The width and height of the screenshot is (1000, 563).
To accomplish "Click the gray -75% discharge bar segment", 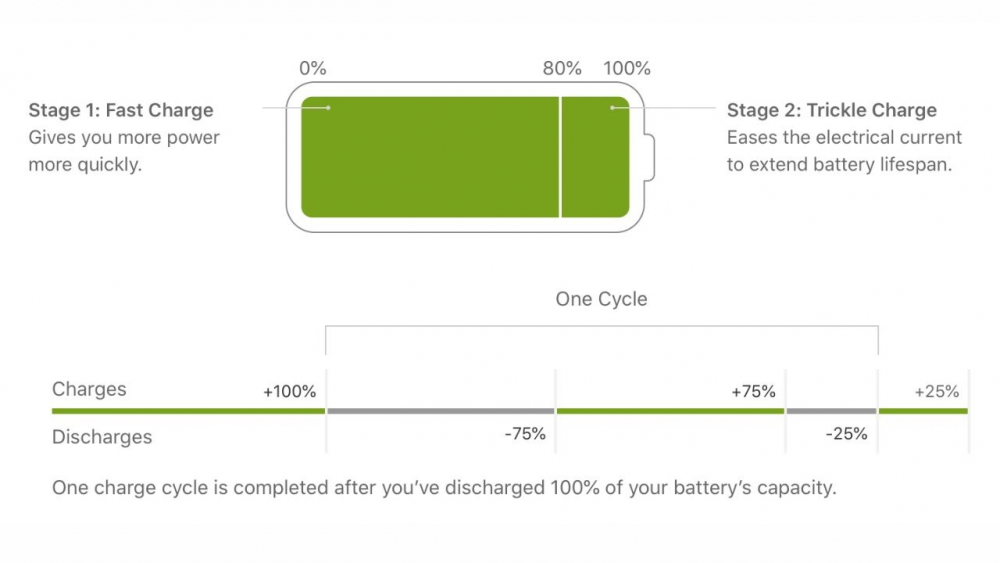I will point(440,411).
